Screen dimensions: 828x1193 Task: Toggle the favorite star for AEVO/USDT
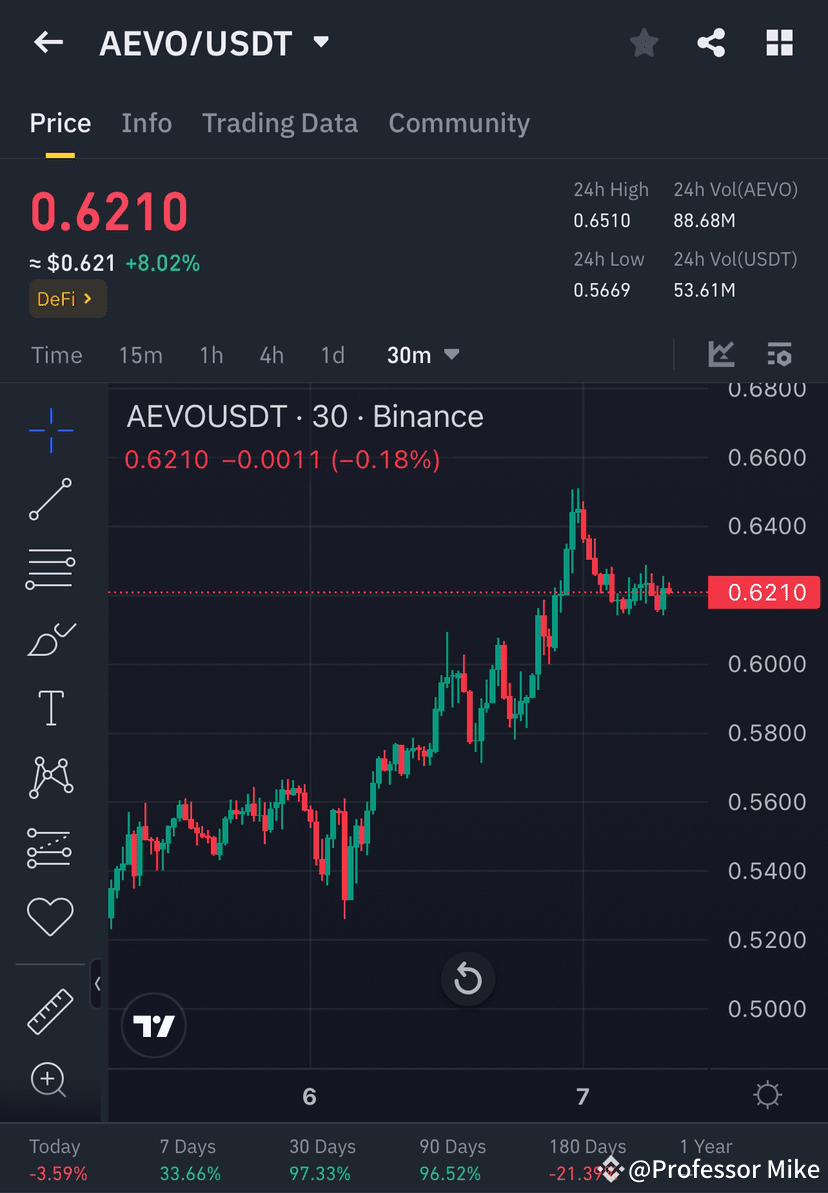click(643, 42)
